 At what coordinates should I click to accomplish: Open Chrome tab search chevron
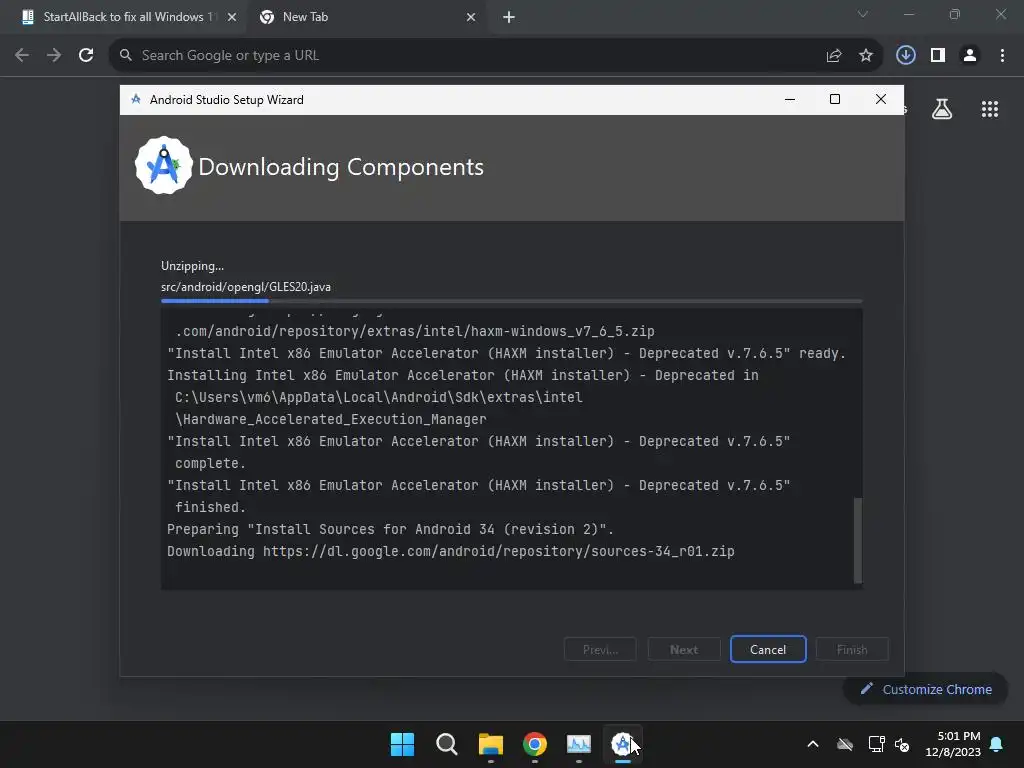[863, 14]
